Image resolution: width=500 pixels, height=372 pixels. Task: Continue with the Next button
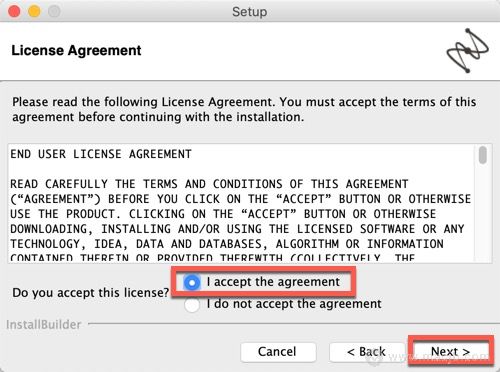tap(451, 351)
